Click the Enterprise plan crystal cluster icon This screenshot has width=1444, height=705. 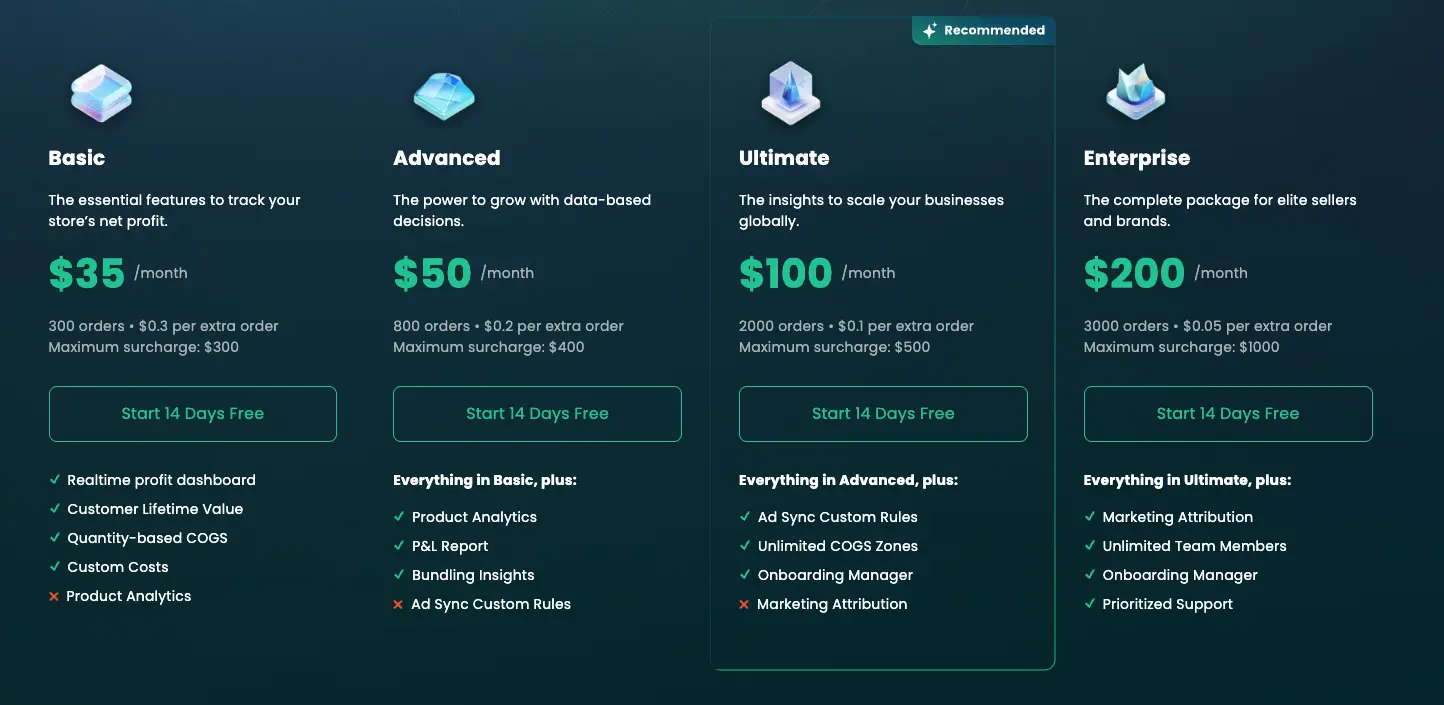1135,93
